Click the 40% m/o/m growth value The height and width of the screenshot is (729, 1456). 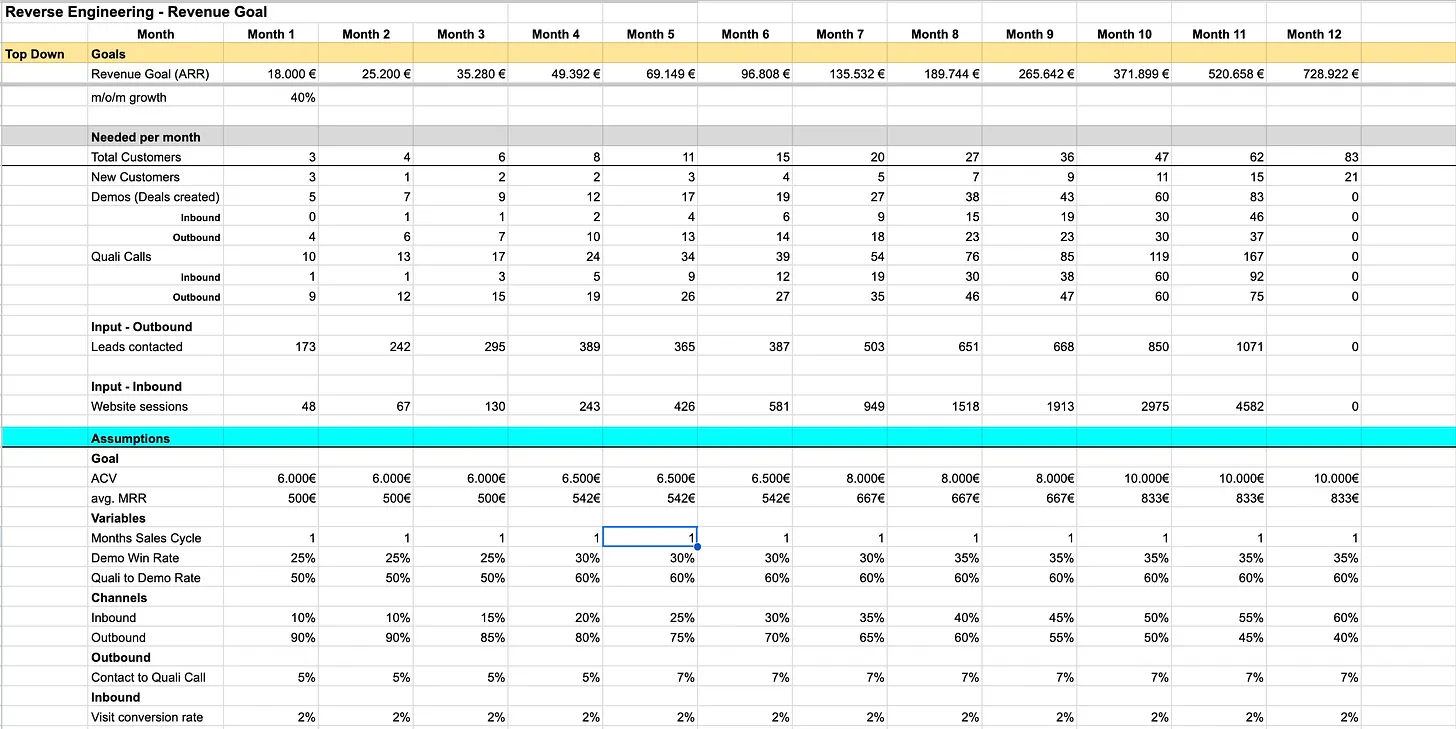coord(303,97)
